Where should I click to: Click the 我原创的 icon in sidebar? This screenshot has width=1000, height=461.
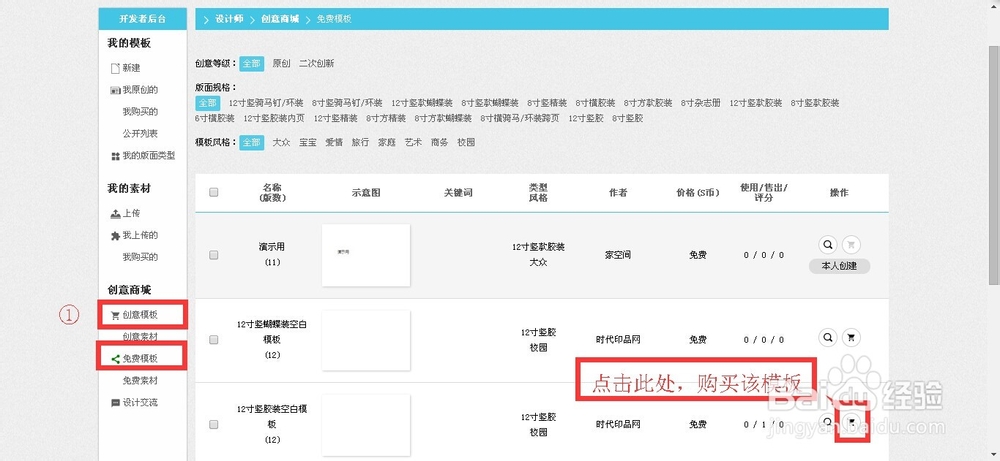coord(115,91)
